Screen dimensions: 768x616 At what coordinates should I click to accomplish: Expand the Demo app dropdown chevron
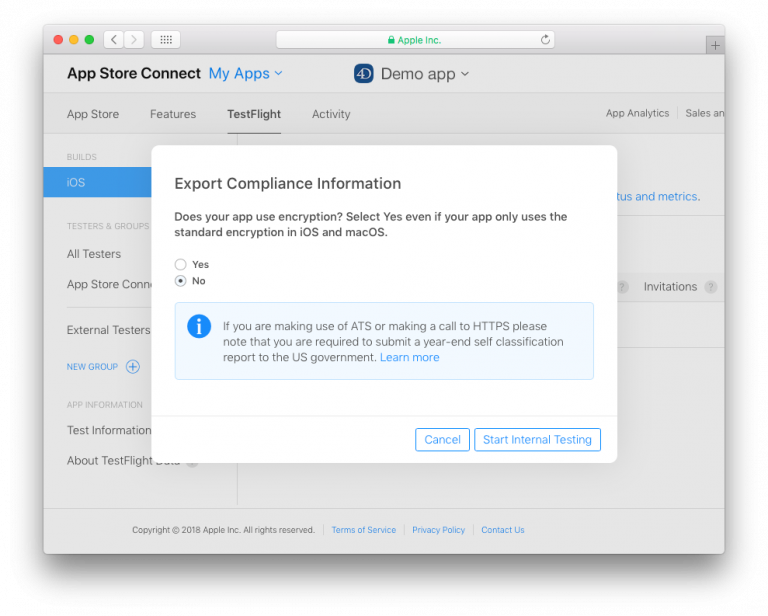click(465, 73)
